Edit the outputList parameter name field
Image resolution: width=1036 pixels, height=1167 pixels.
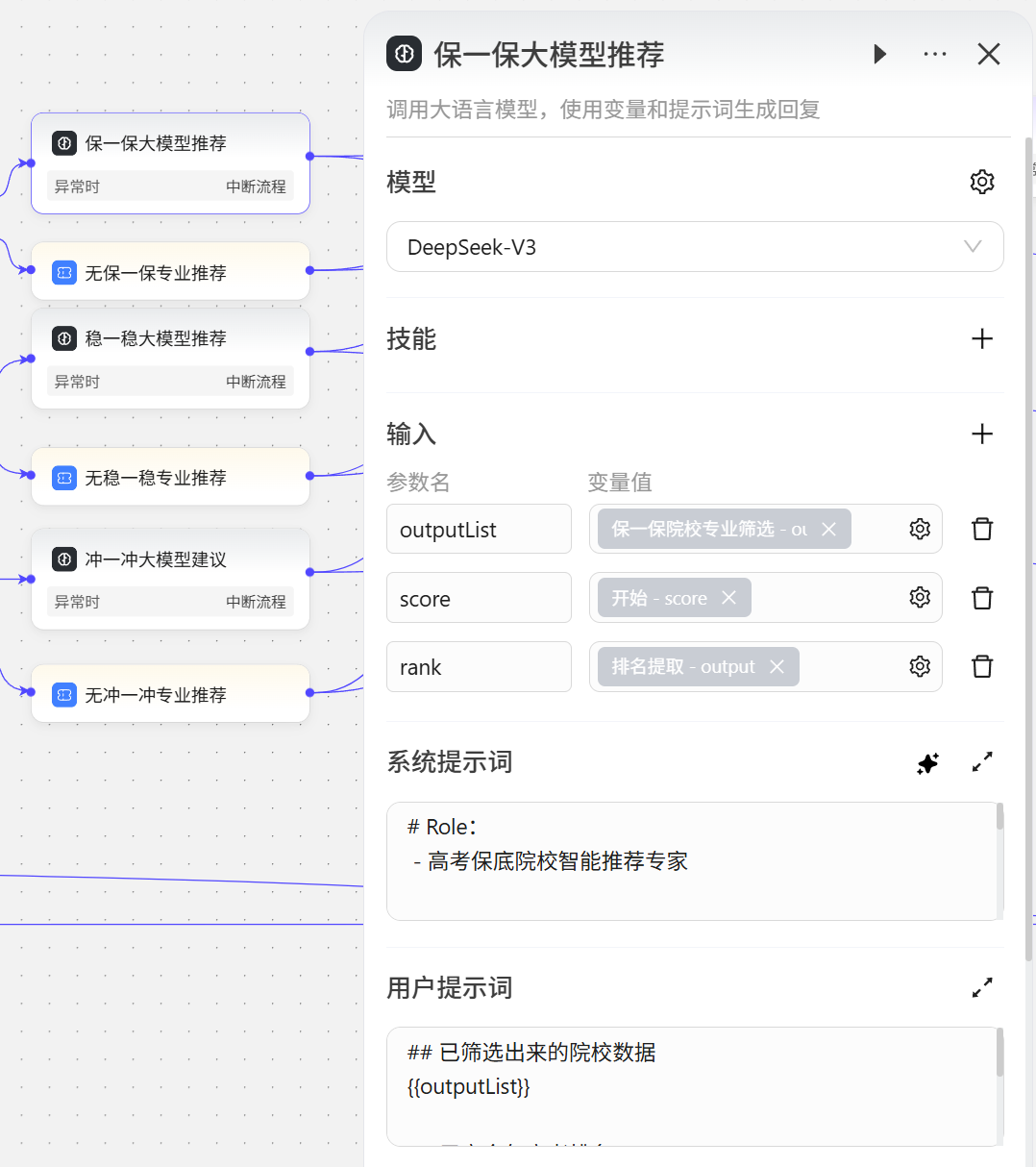coord(479,530)
